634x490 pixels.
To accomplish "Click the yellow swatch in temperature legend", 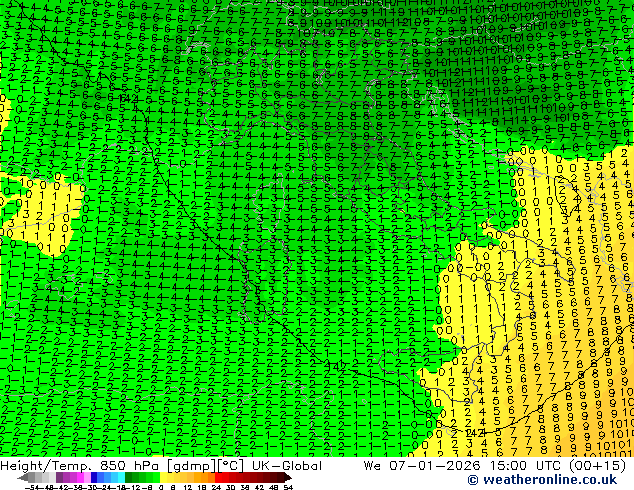I will point(163,477).
